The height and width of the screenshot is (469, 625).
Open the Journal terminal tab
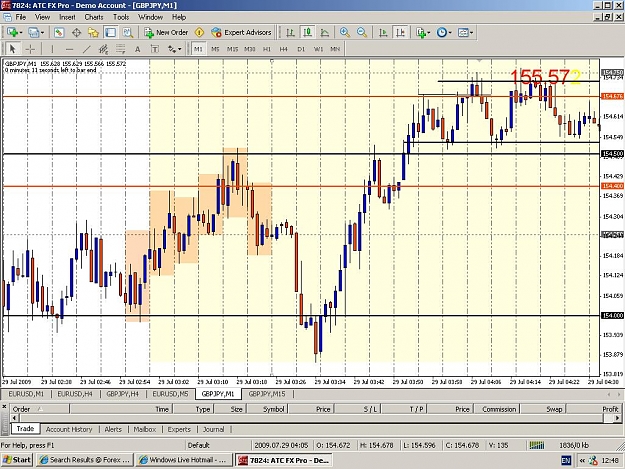pos(213,429)
